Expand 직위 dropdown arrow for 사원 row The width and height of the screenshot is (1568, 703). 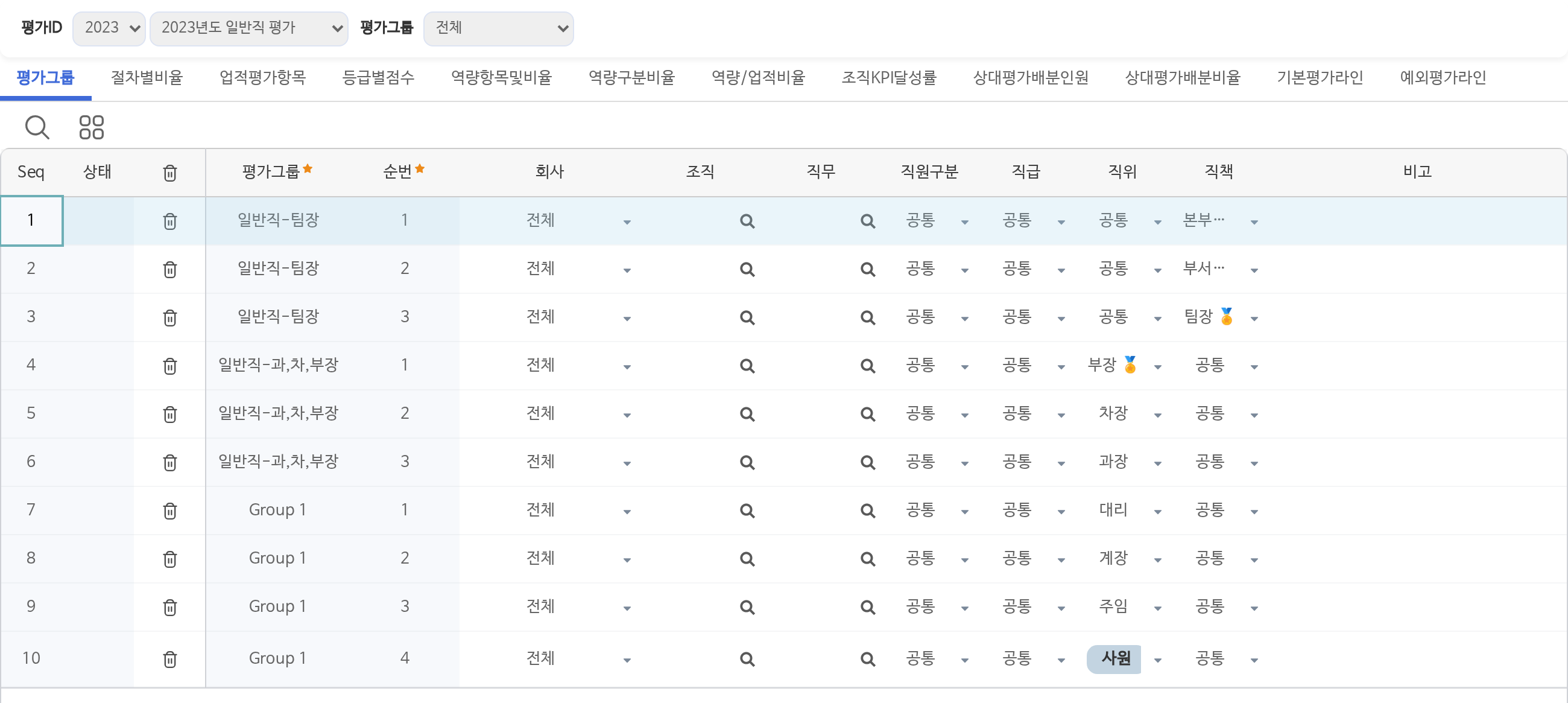coord(1158,660)
